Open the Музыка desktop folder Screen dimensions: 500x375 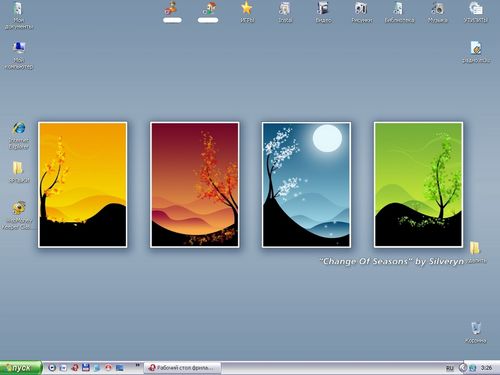click(438, 12)
